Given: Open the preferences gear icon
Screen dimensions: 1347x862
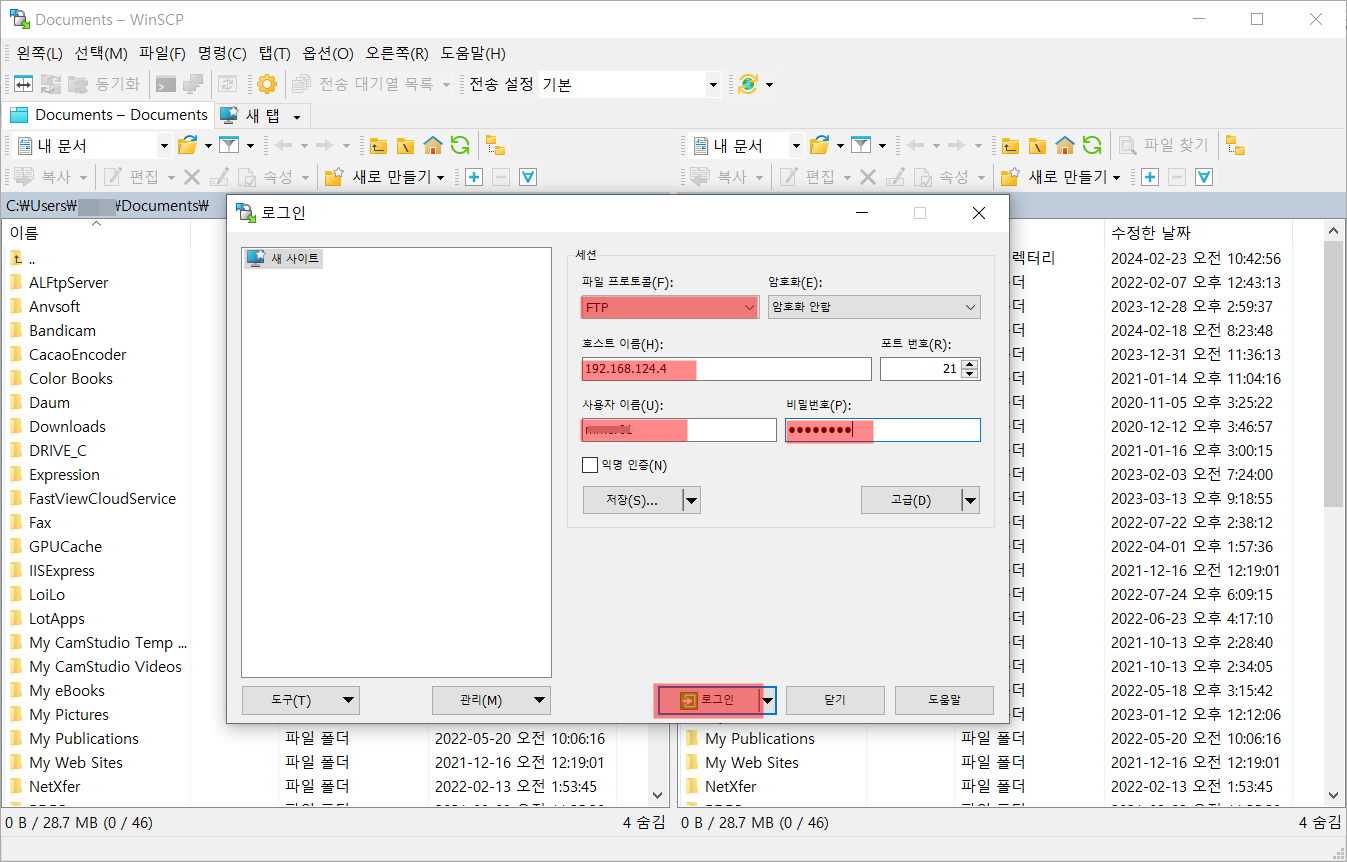Looking at the screenshot, I should click(266, 85).
